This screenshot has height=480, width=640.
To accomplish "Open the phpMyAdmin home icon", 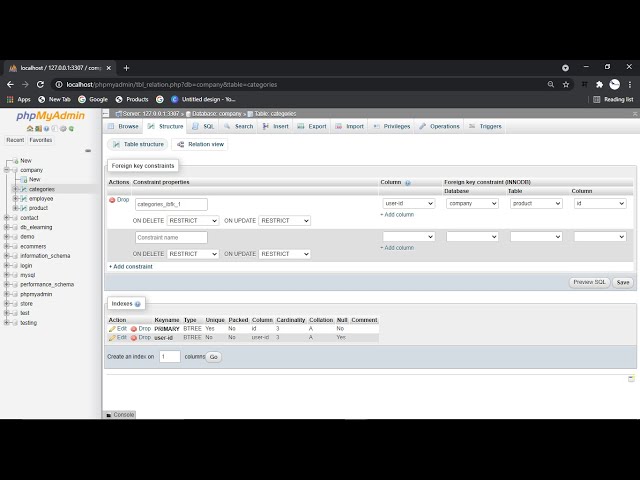I will coord(30,129).
